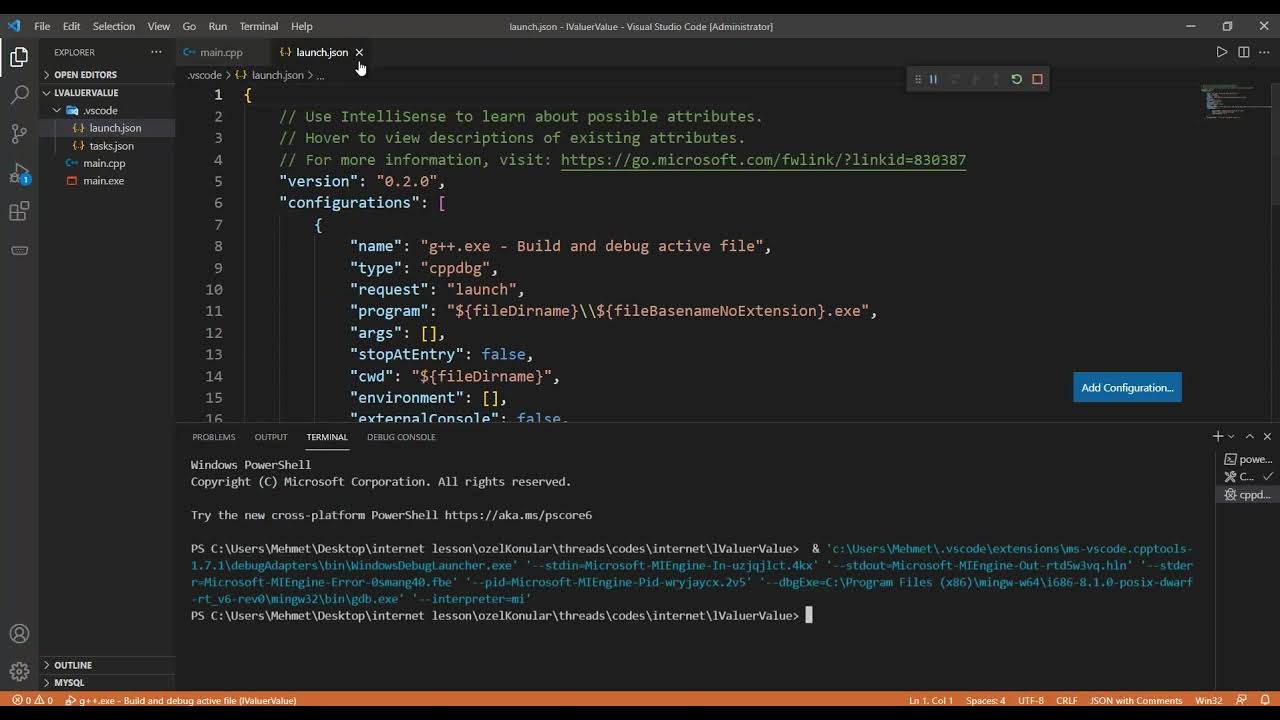1280x720 pixels.
Task: Select the build task terminal with wrench icon
Action: [1248, 477]
